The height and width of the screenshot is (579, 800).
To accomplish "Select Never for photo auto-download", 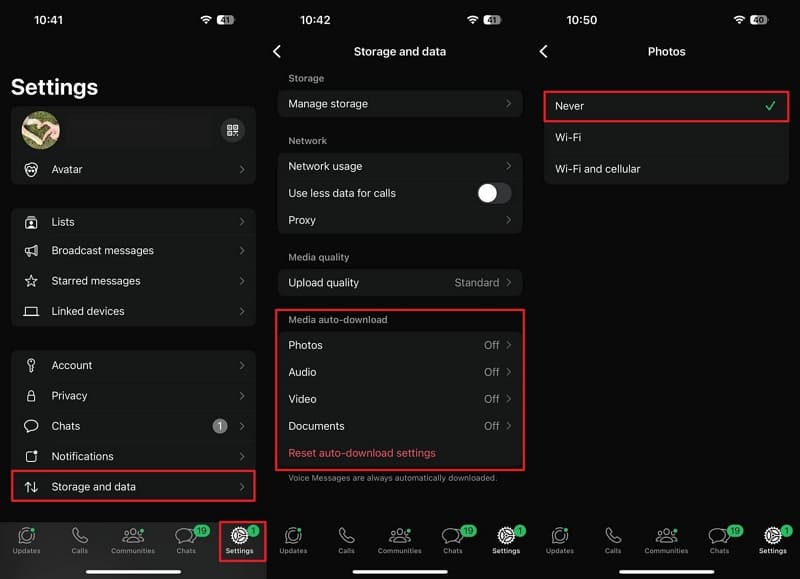I will [x=666, y=106].
